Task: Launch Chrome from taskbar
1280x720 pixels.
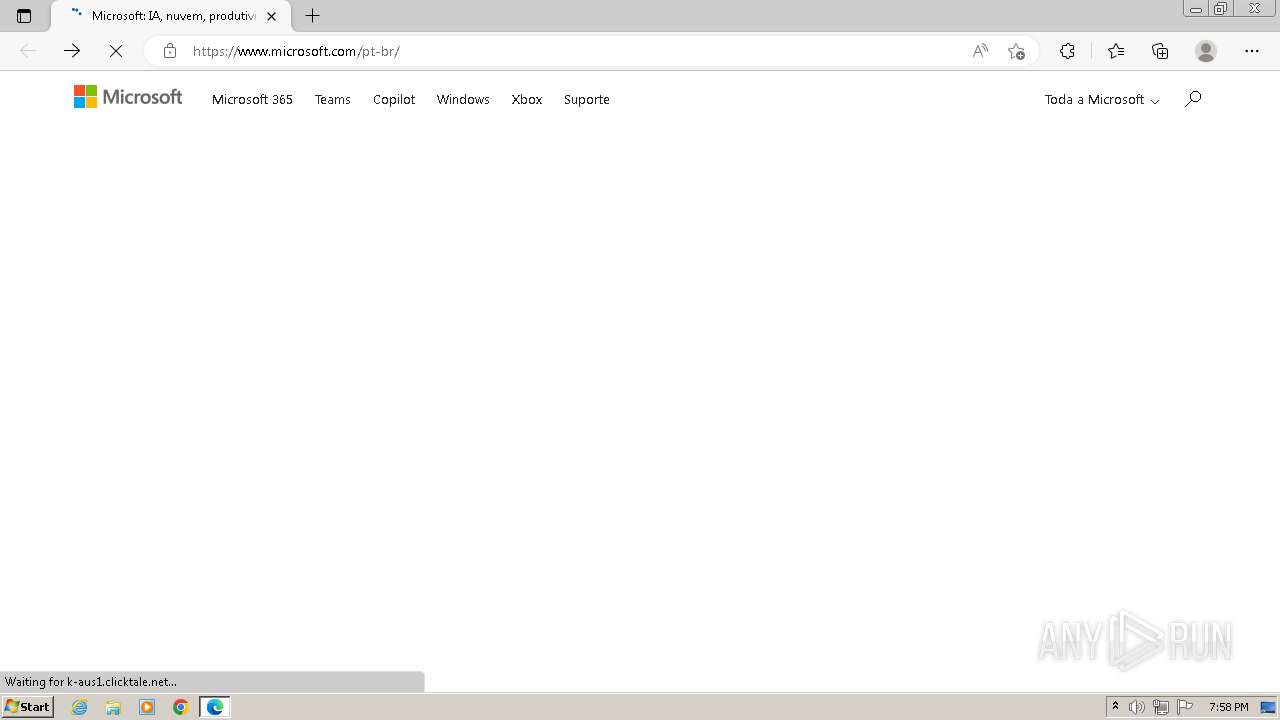Action: point(181,707)
